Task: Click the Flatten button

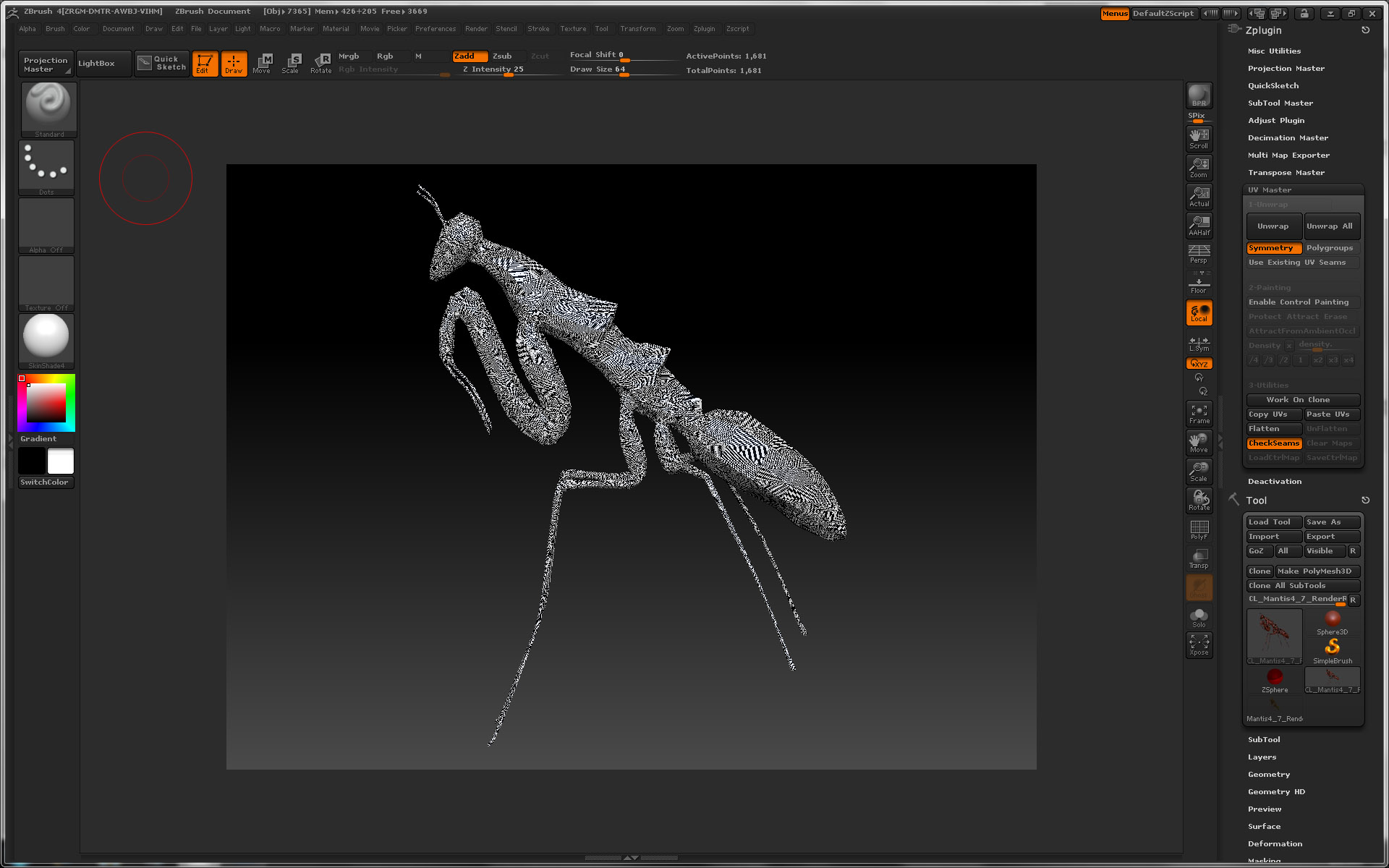Action: pos(1274,429)
